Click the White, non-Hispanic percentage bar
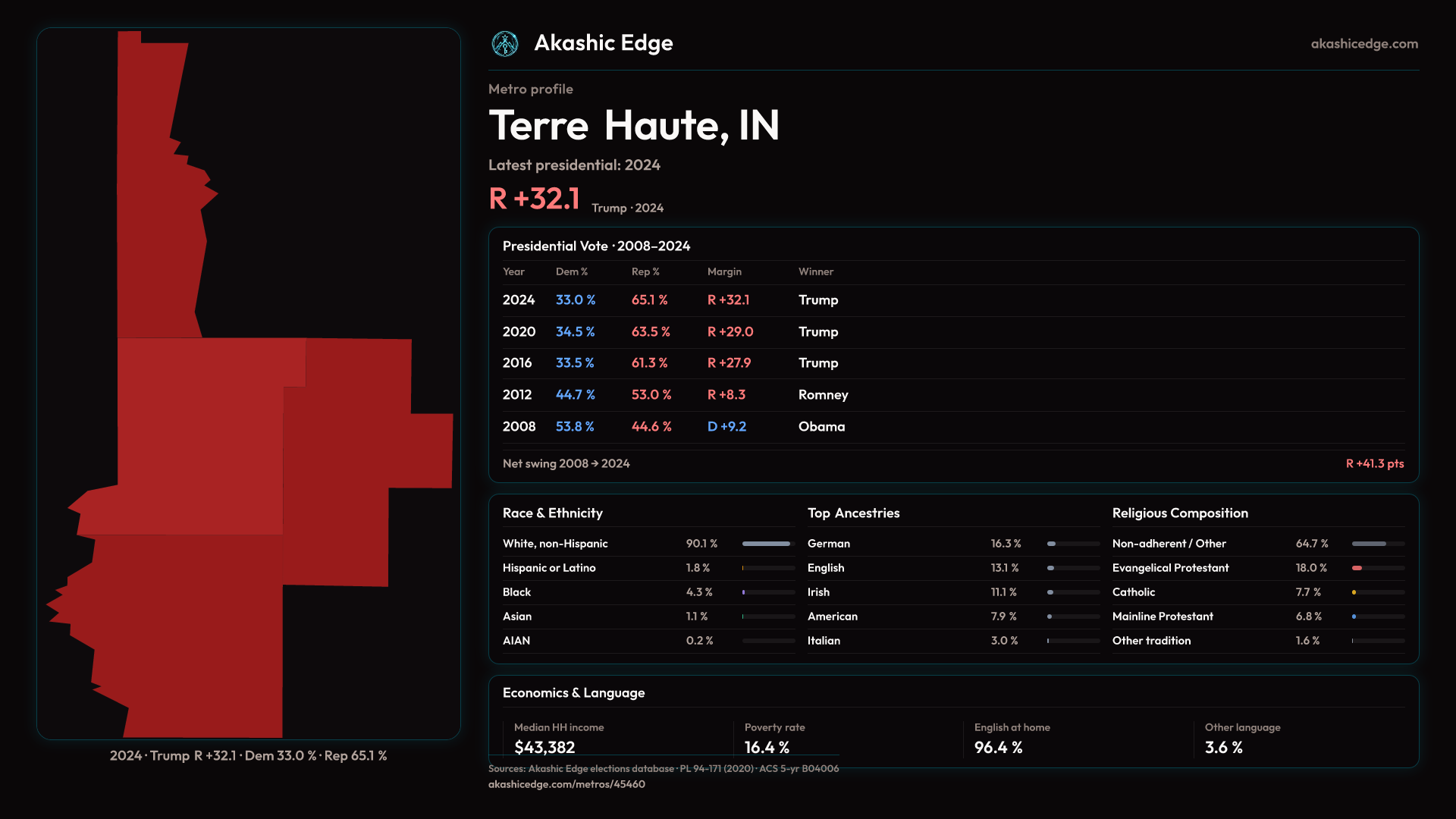Image resolution: width=1456 pixels, height=819 pixels. (766, 544)
